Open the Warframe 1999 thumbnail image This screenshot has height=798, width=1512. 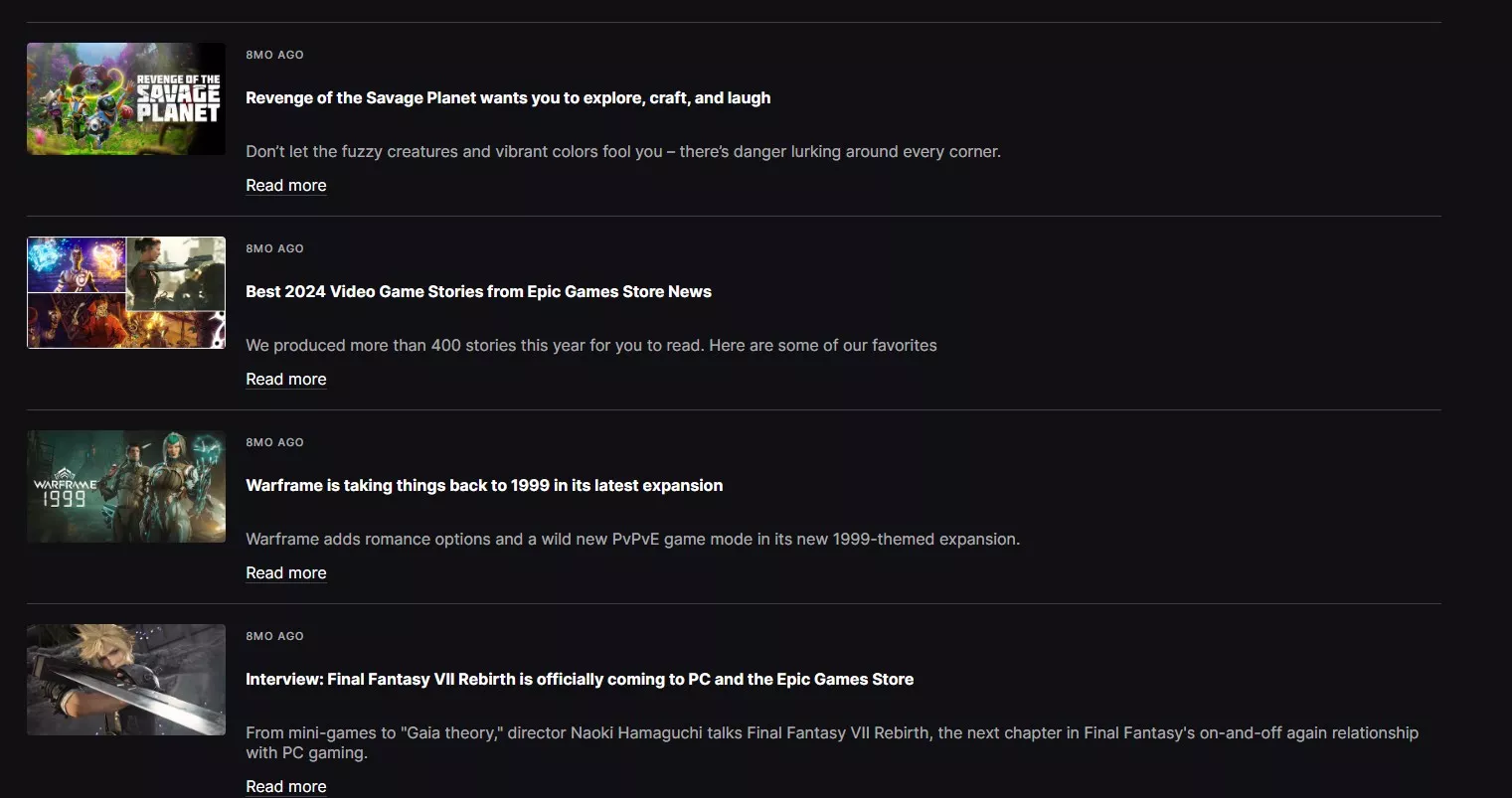[x=126, y=486]
